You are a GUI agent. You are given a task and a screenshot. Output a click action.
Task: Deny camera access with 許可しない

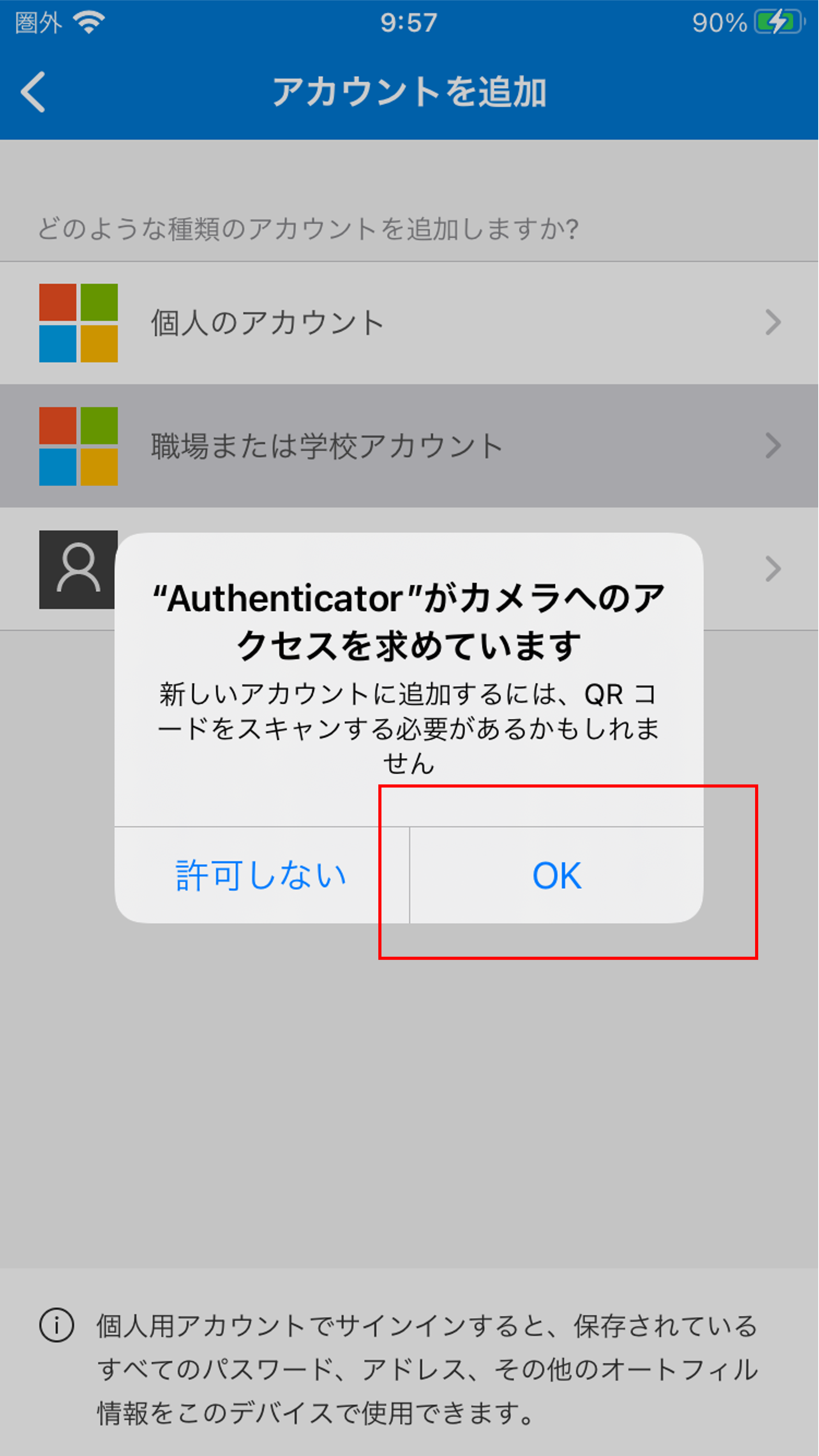261,876
